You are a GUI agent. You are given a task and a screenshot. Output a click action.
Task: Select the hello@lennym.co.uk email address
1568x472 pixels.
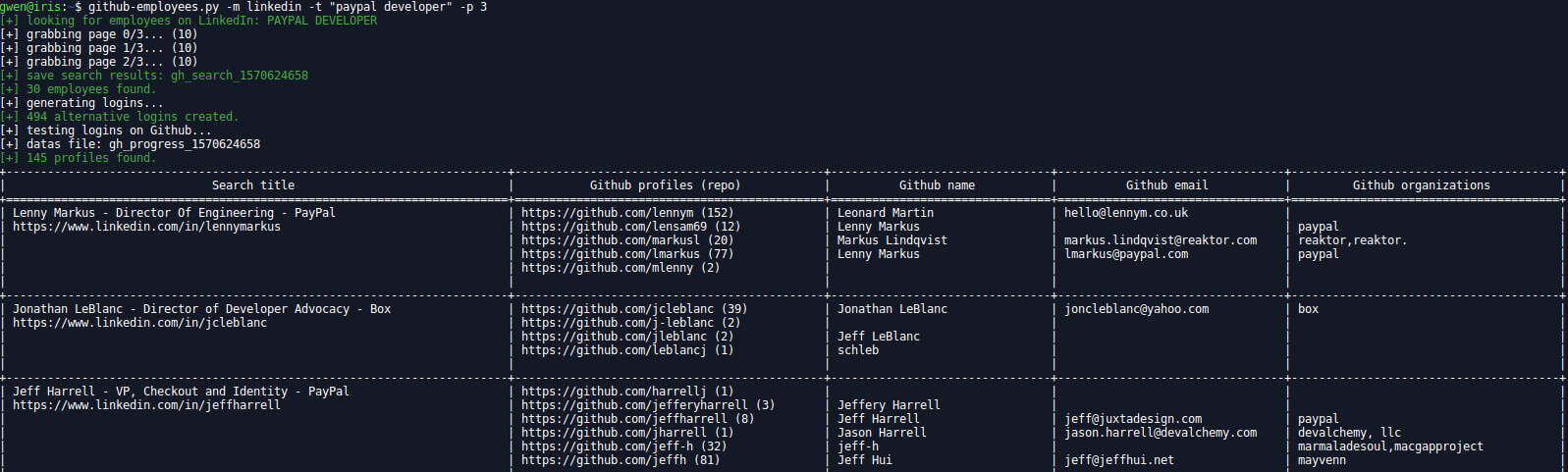pyautogui.click(x=1126, y=213)
